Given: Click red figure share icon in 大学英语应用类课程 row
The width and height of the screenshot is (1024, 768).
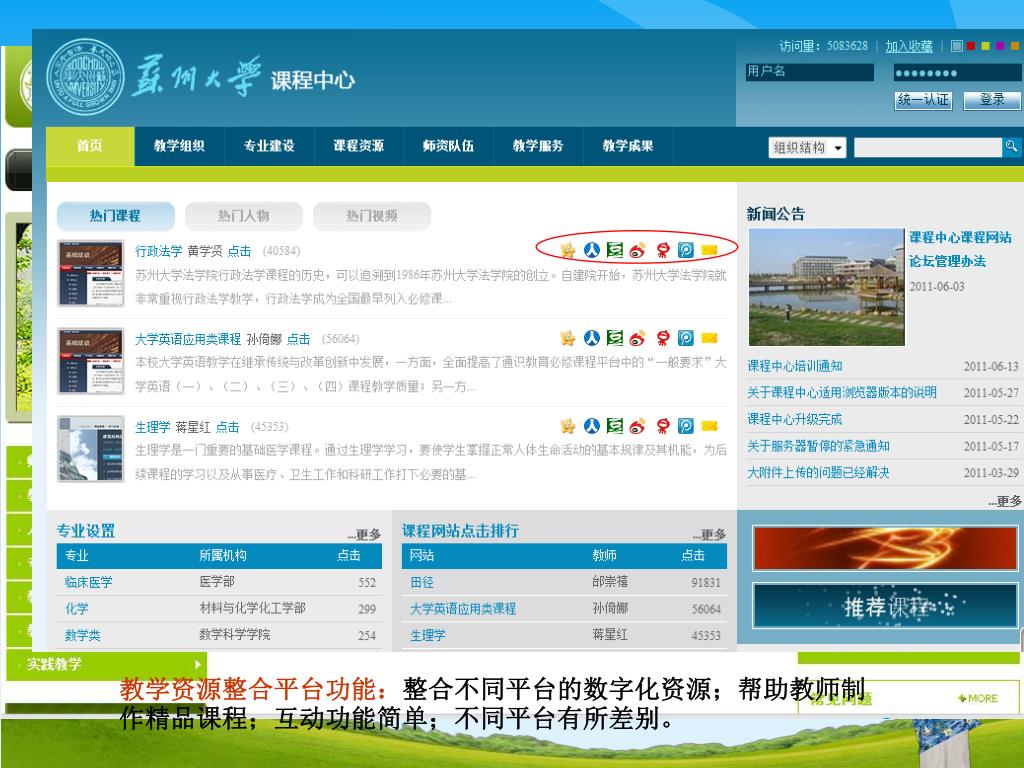Looking at the screenshot, I should [x=663, y=338].
